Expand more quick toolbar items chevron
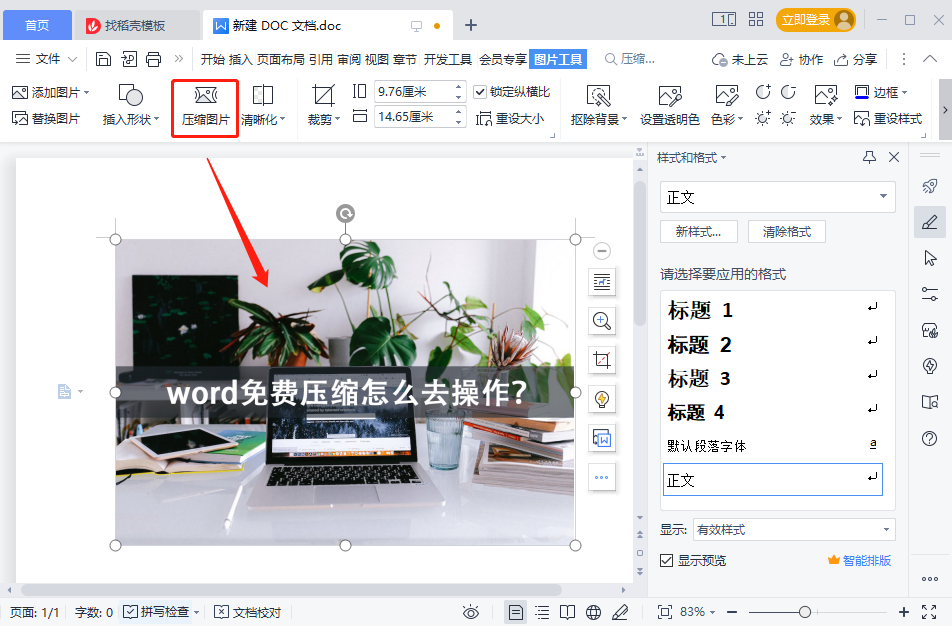This screenshot has height=626, width=952. 178,59
